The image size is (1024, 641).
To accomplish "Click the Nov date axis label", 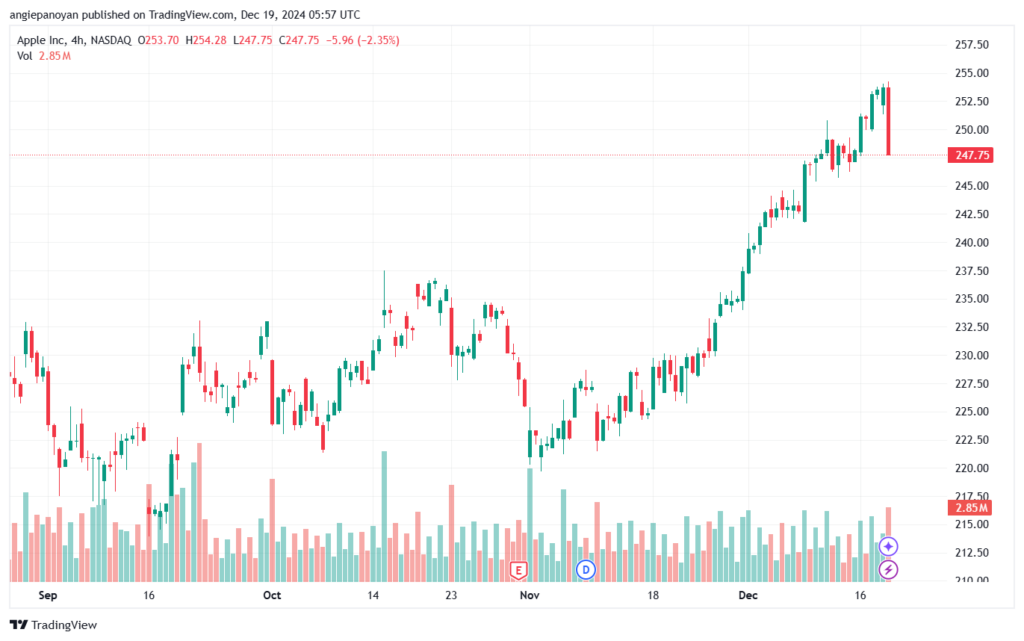I will [x=530, y=595].
